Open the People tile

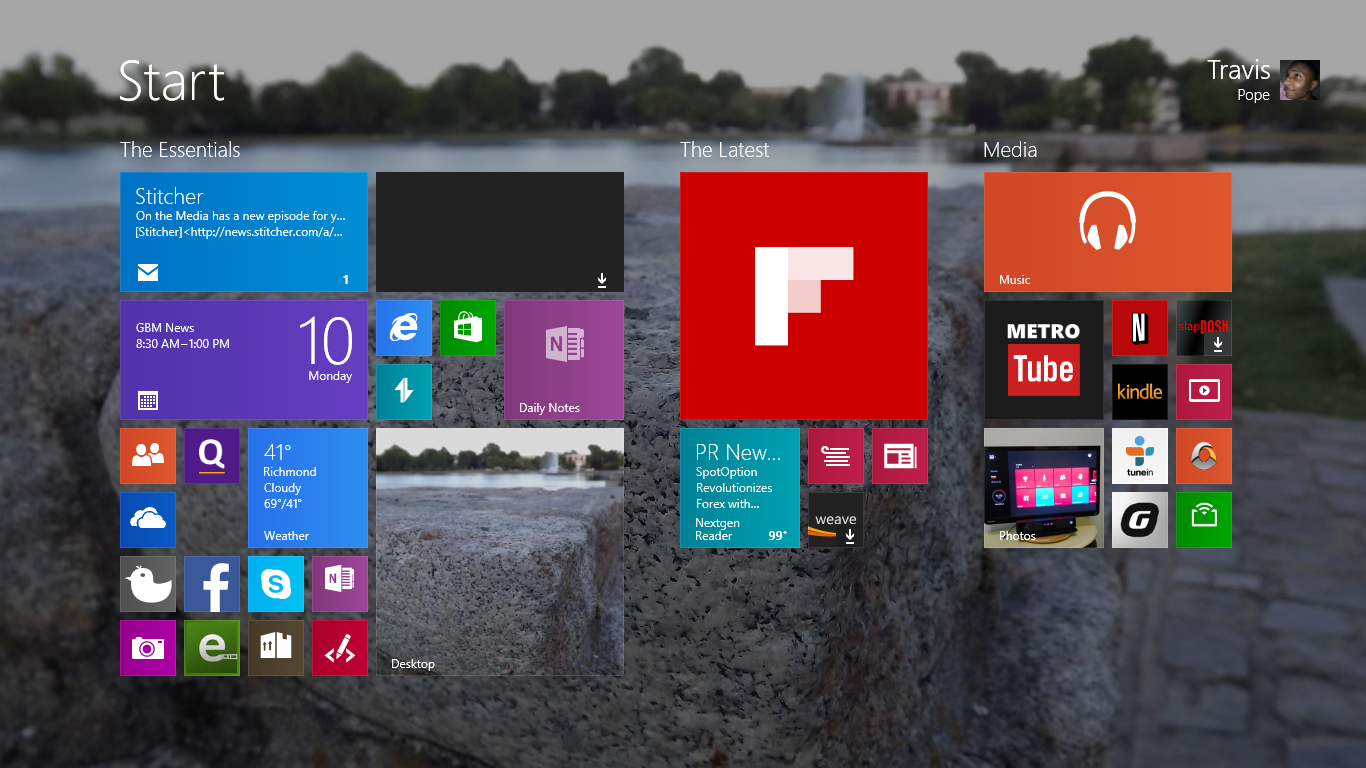click(148, 456)
